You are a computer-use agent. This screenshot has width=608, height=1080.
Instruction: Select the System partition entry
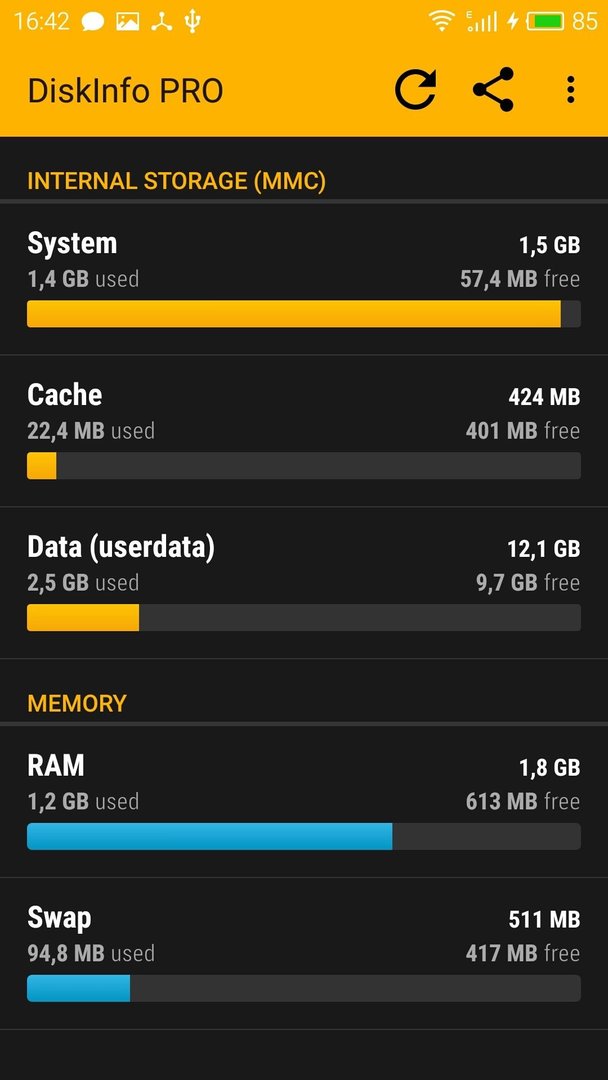coord(304,280)
